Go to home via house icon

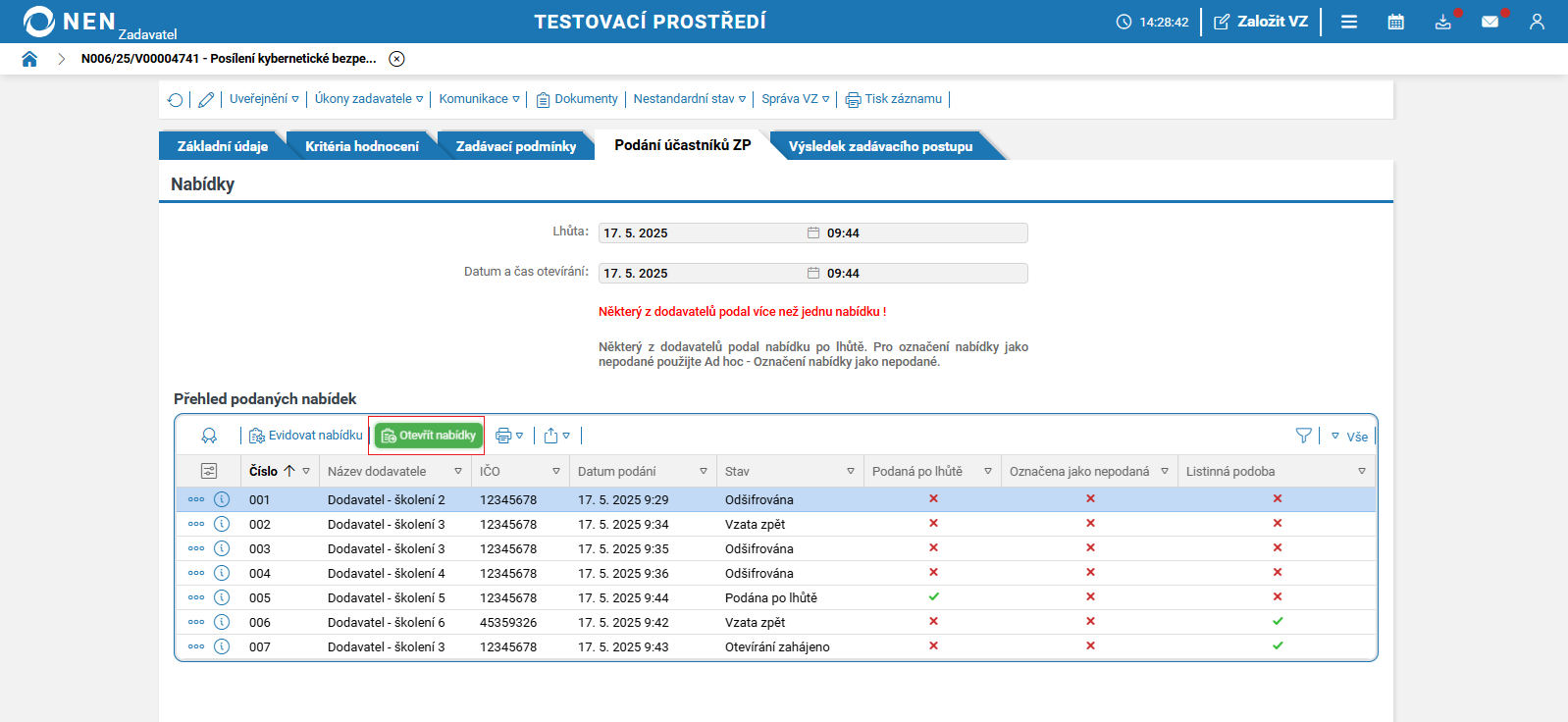pyautogui.click(x=29, y=59)
